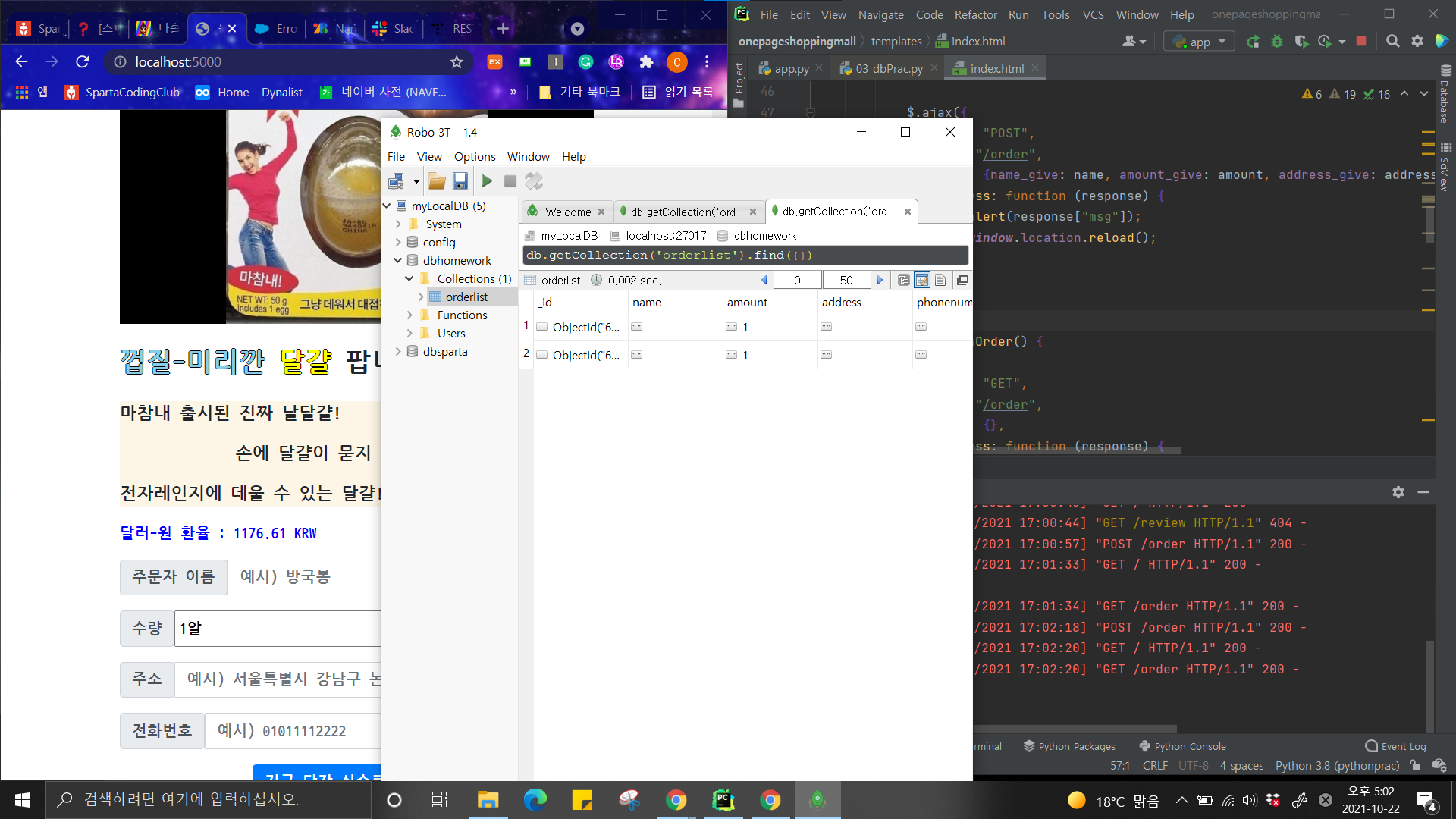Click the next page arrow in results

click(880, 281)
